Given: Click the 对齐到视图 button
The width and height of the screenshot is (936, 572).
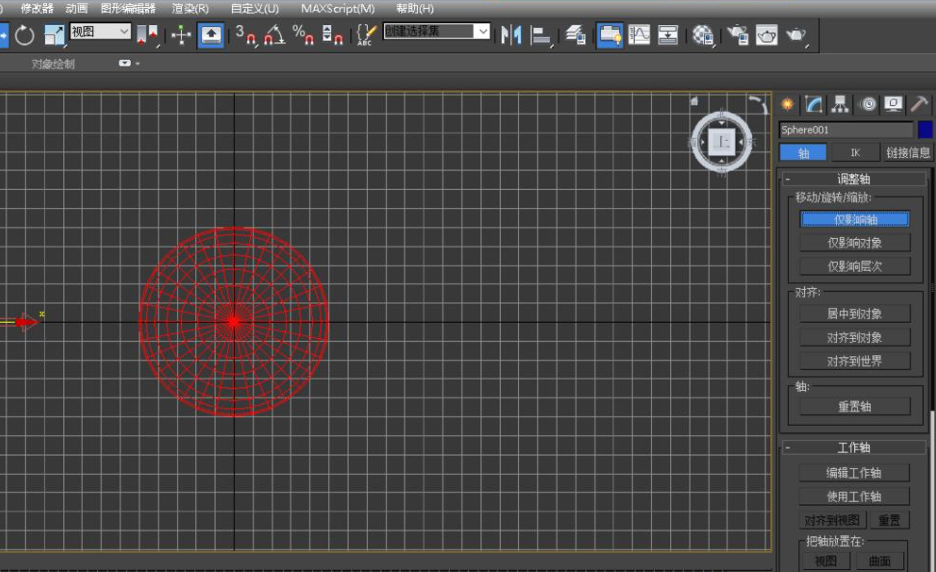Looking at the screenshot, I should pyautogui.click(x=832, y=520).
